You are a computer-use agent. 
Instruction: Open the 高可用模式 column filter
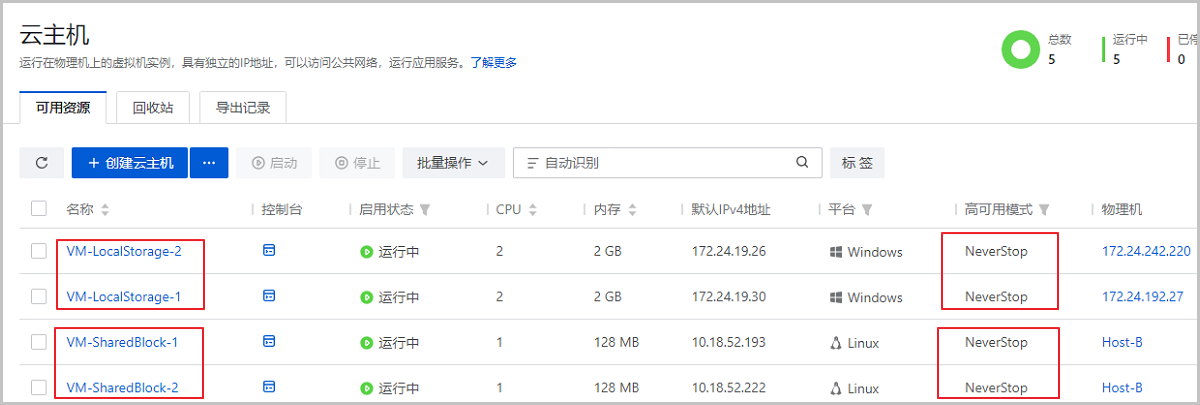pyautogui.click(x=1044, y=210)
